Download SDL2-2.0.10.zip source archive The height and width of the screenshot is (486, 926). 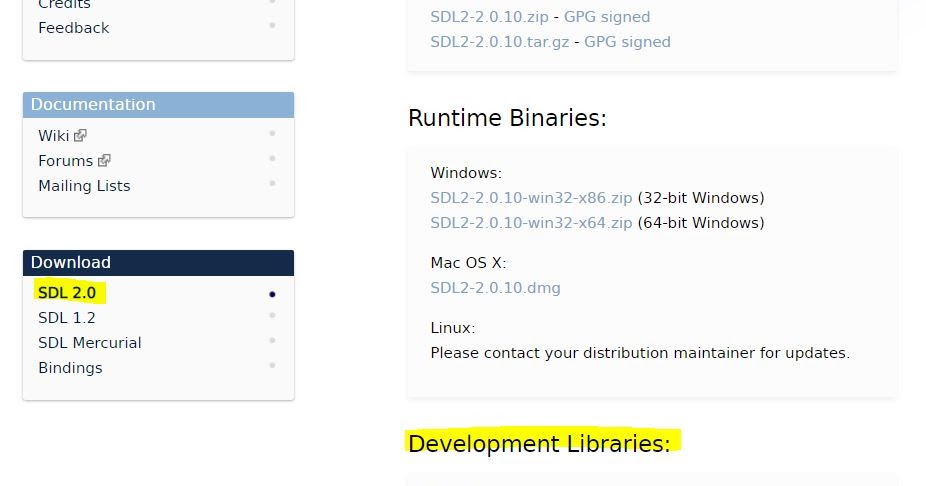click(x=490, y=17)
